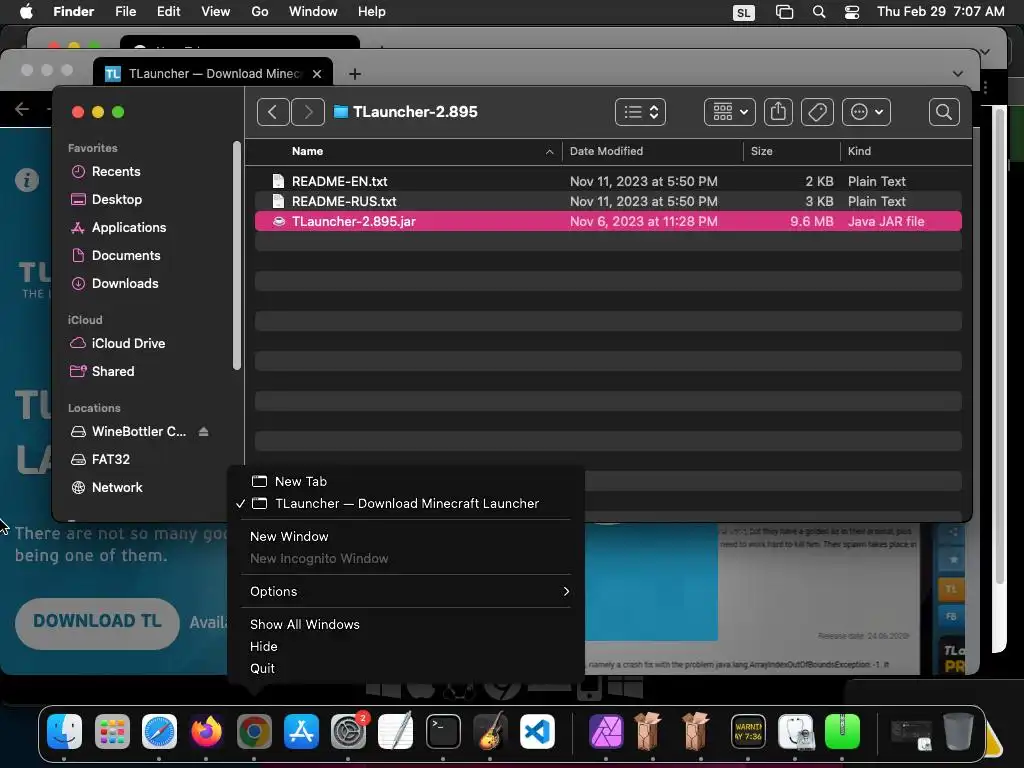Click the info icon on the TLauncher page
Image resolution: width=1024 pixels, height=768 pixels.
tap(27, 180)
